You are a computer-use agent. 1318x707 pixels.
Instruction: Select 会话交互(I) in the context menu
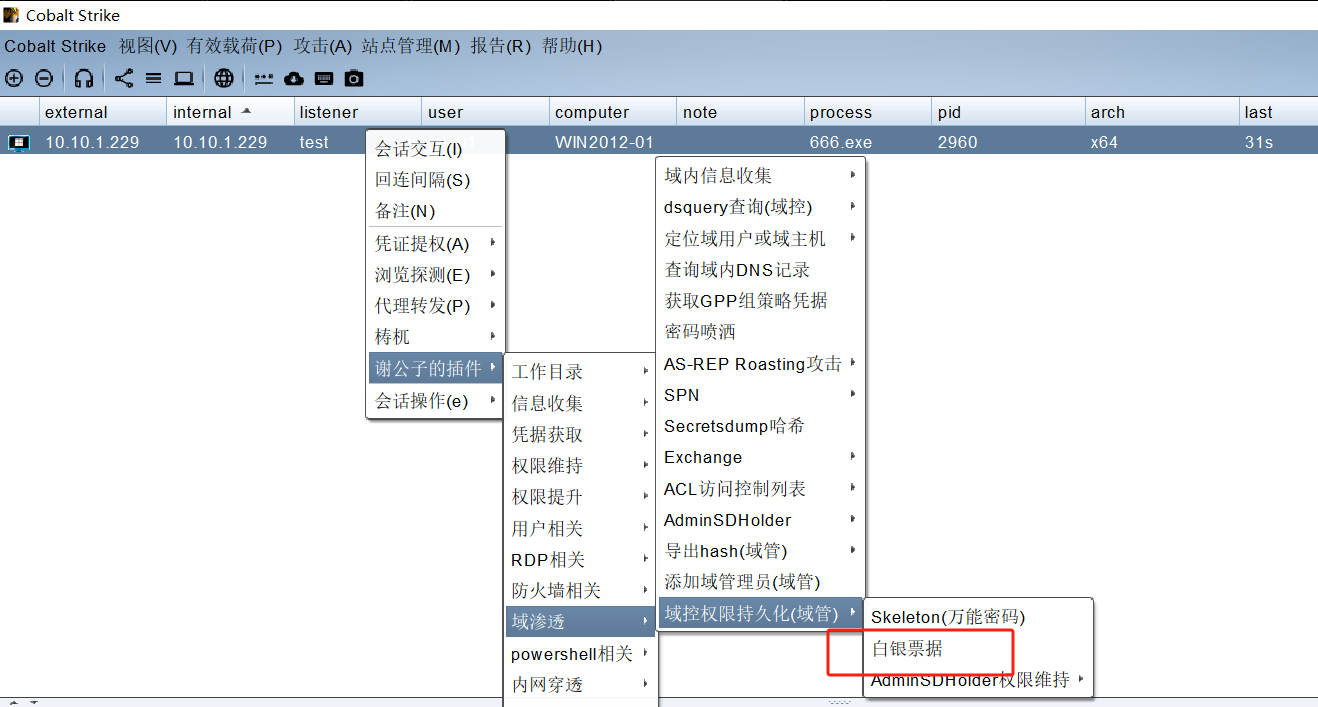[x=436, y=149]
